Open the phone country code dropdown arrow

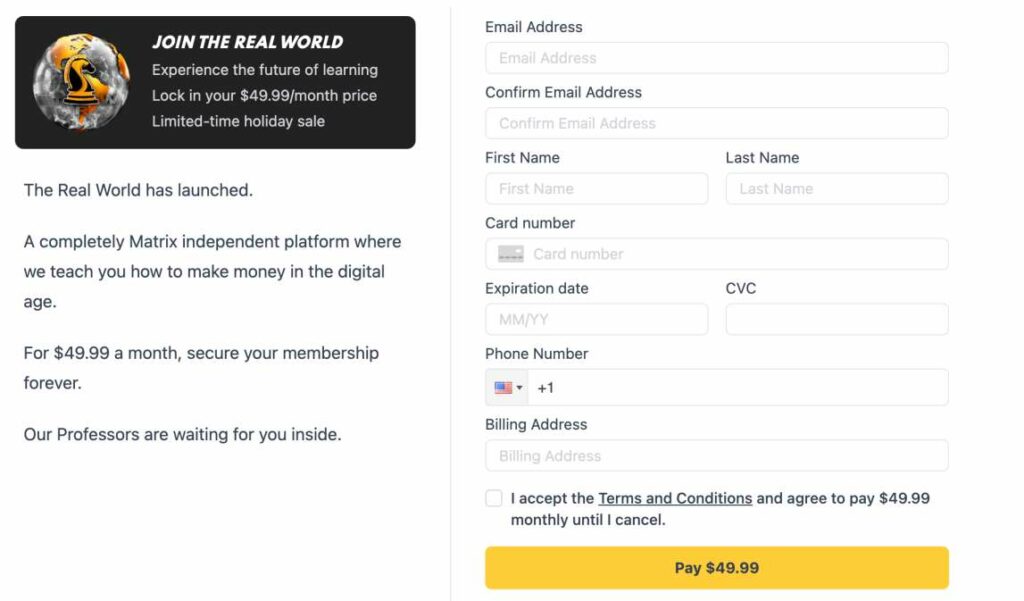tap(520, 388)
